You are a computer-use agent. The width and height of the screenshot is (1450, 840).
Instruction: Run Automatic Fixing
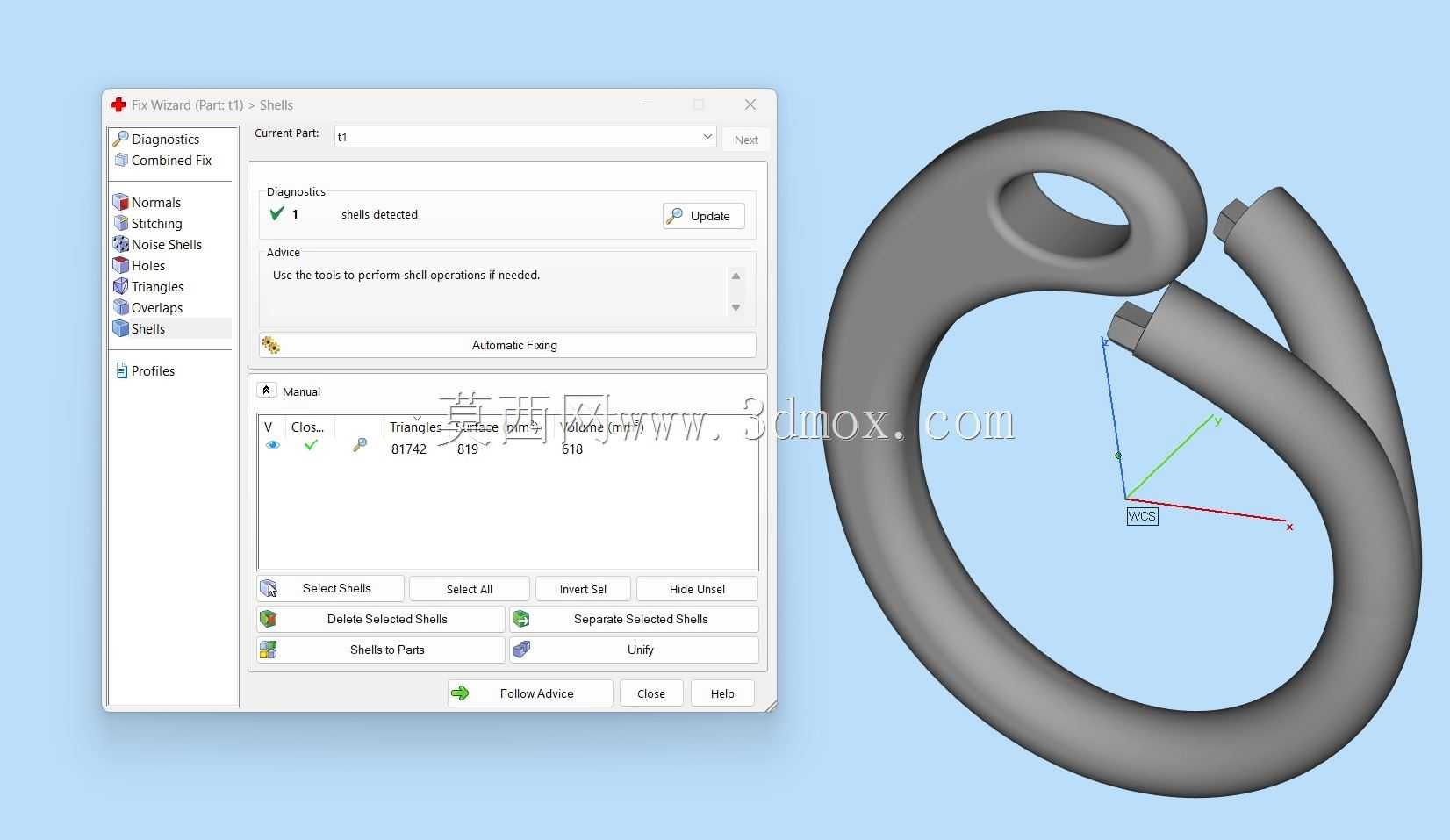point(507,345)
